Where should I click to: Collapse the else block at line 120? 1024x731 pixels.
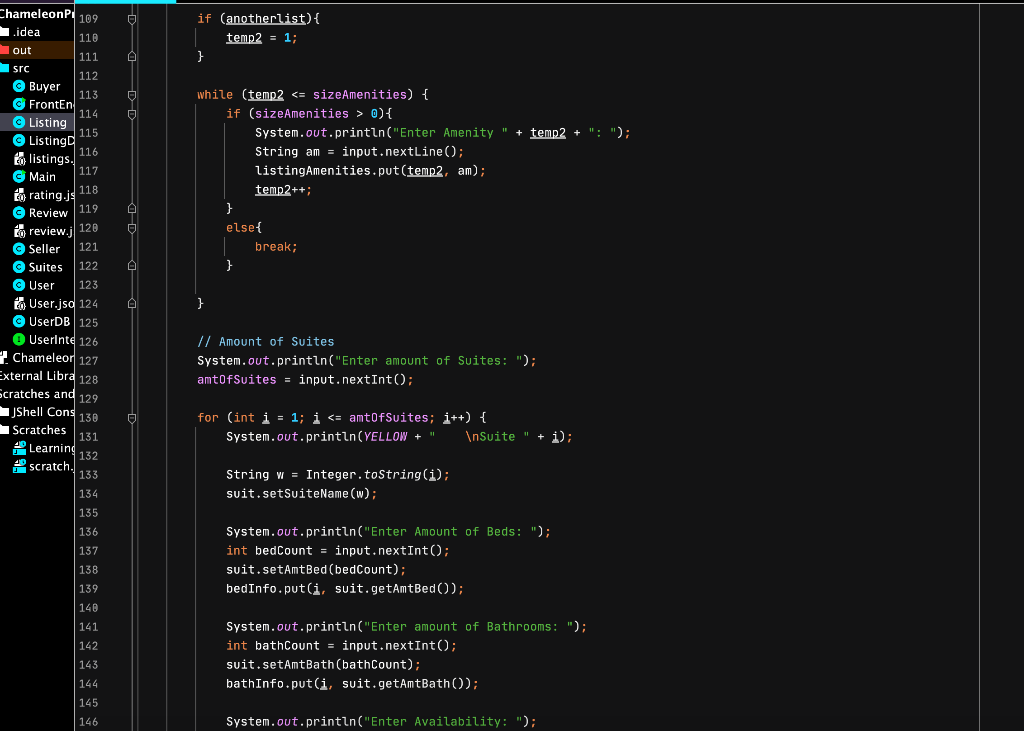[132, 228]
